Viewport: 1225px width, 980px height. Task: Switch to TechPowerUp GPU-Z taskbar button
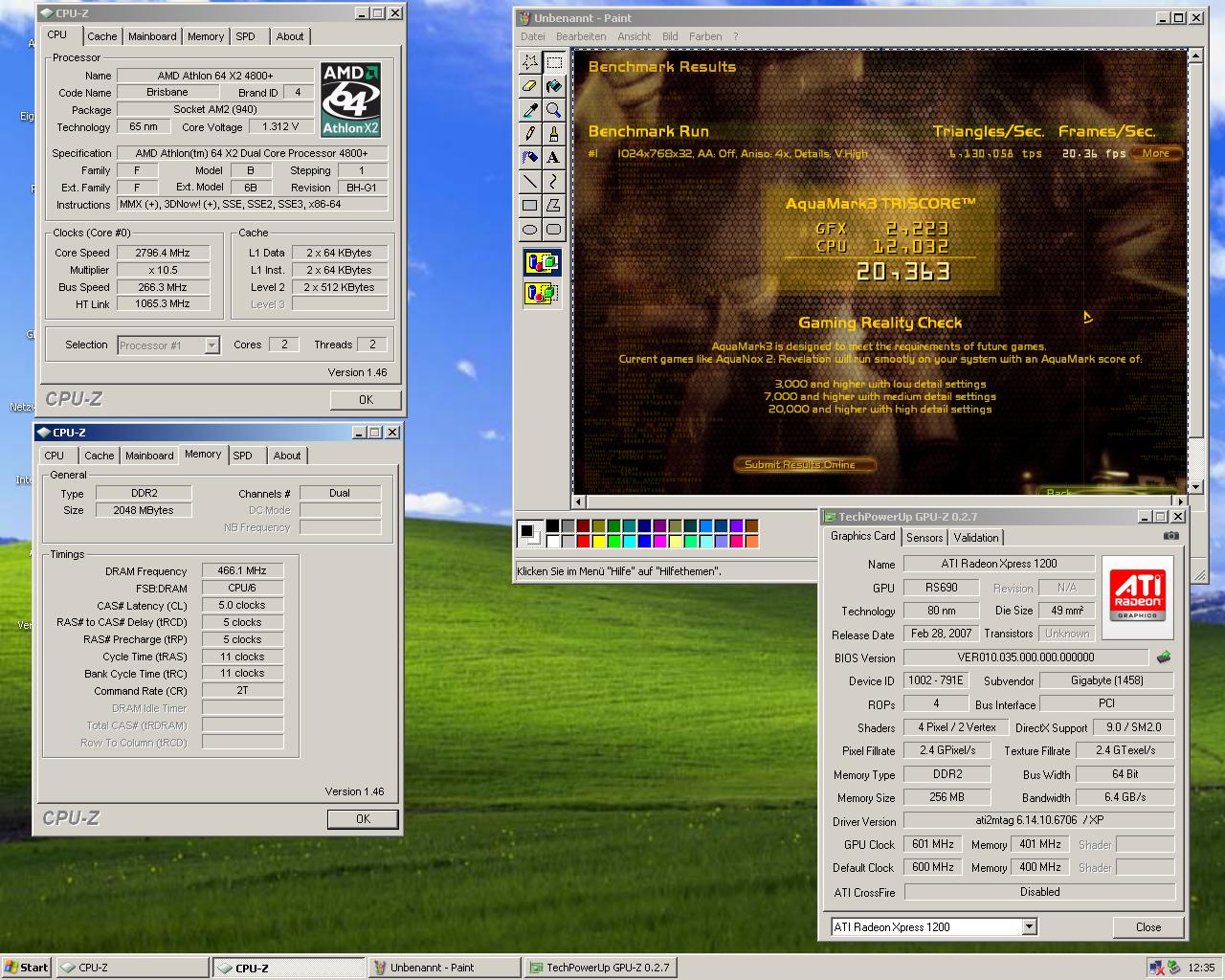click(x=600, y=968)
